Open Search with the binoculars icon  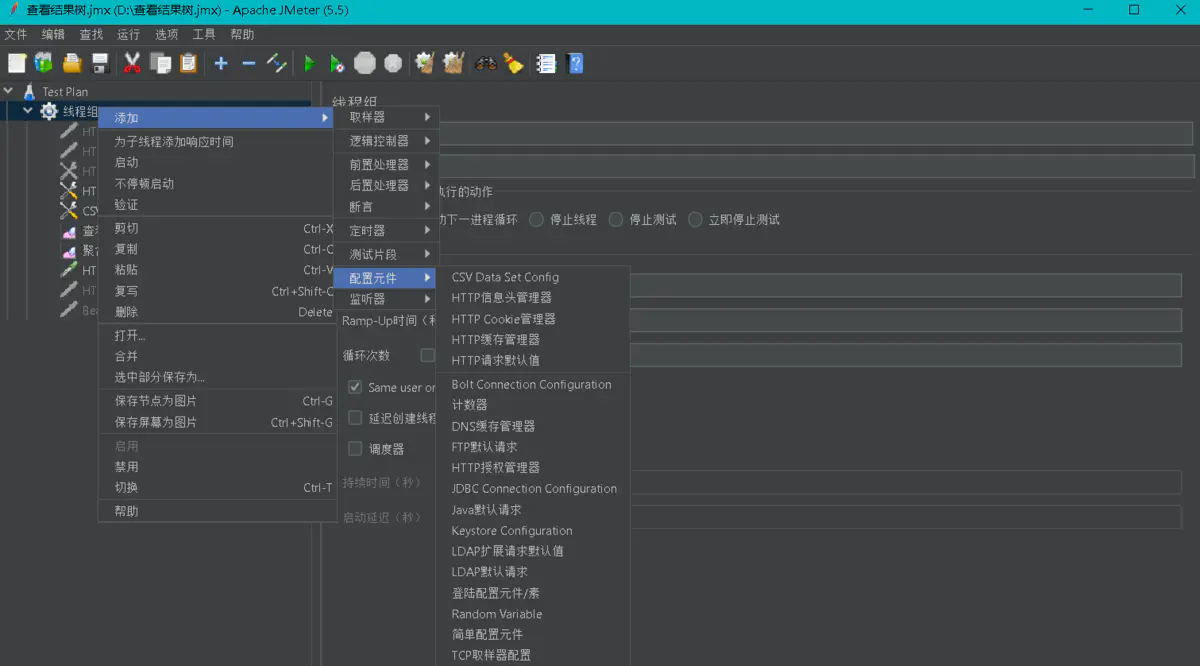tap(486, 63)
